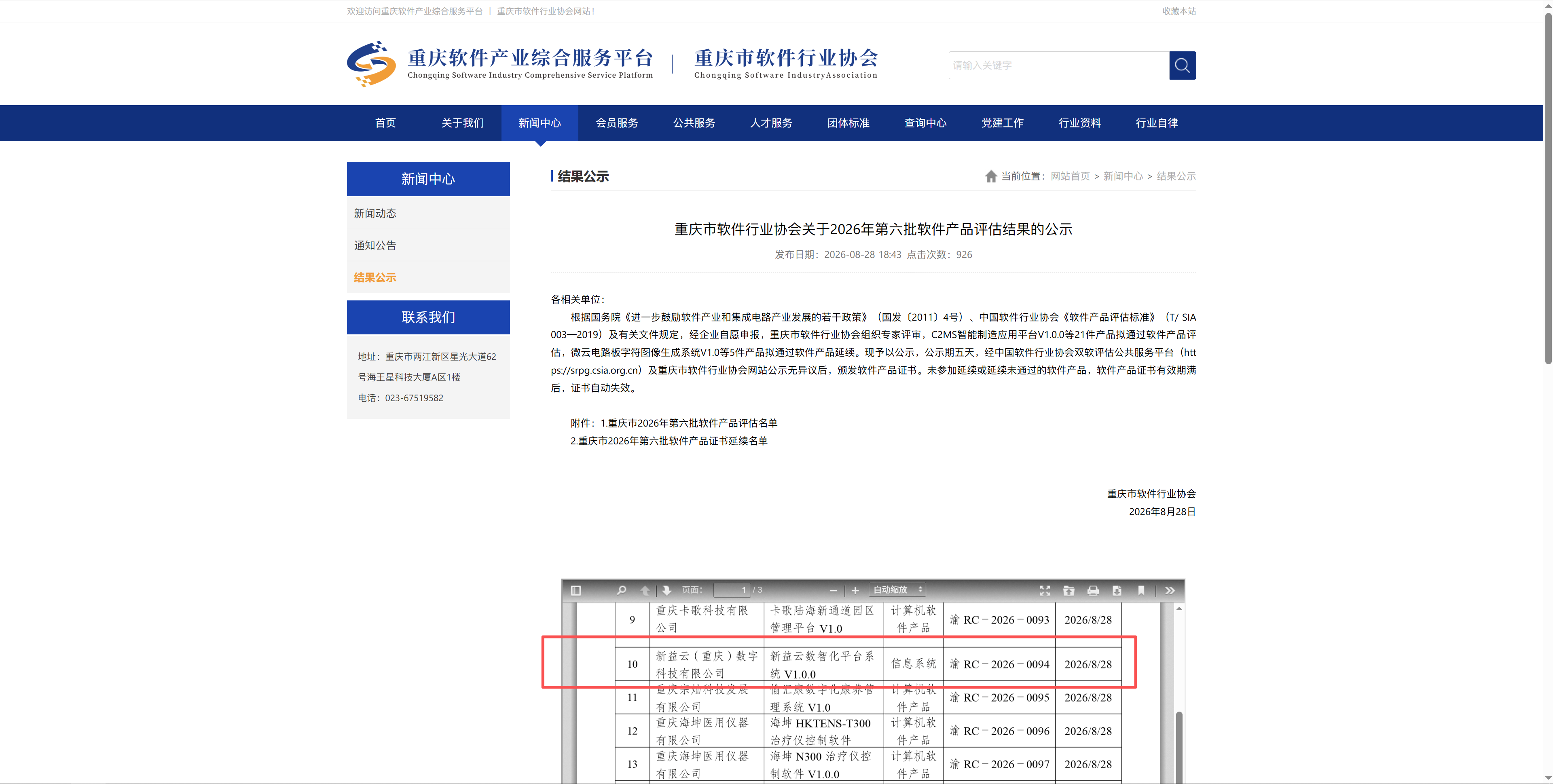Open the 党建工作 nav item
The width and height of the screenshot is (1553, 784).
(x=1003, y=123)
